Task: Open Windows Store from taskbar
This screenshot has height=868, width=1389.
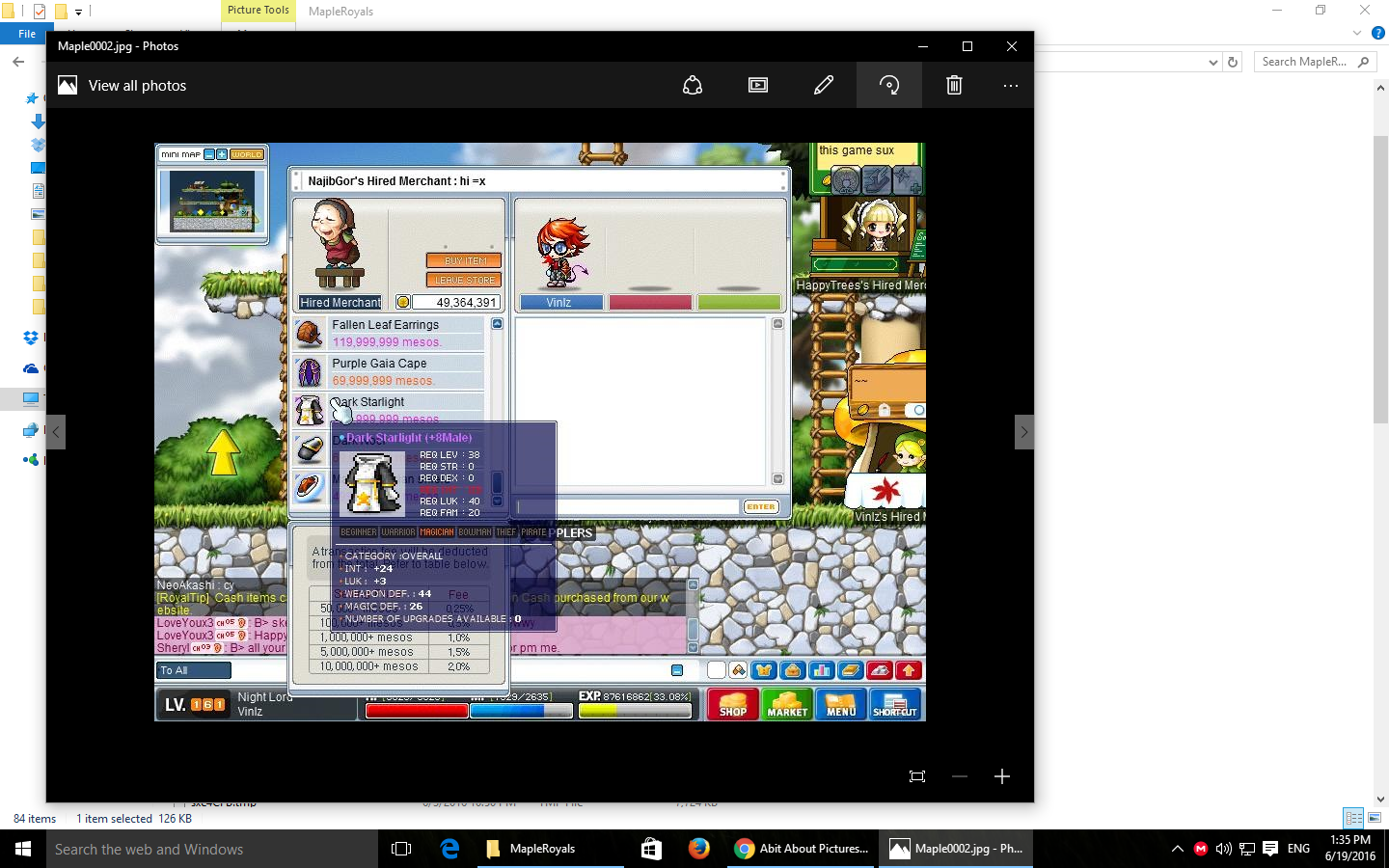Action: pyautogui.click(x=651, y=849)
